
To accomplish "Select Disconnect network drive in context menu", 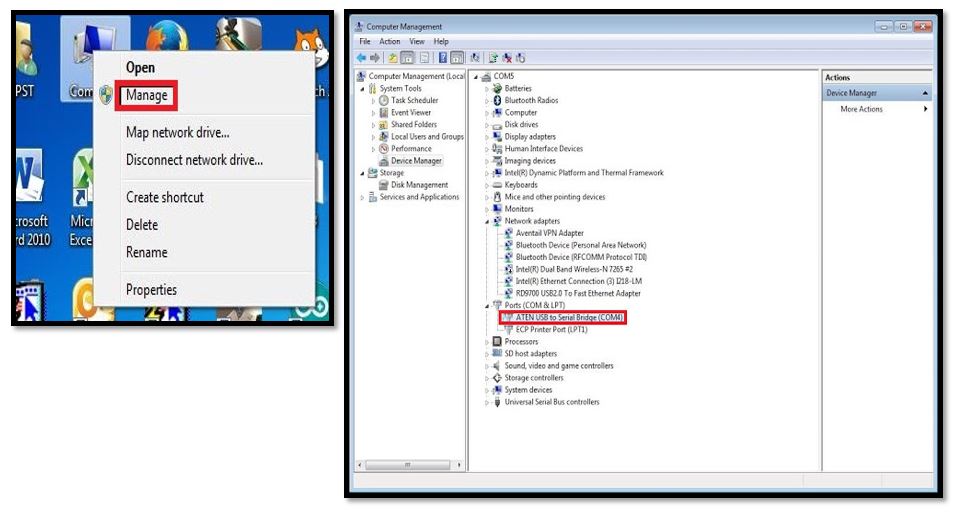I will [x=194, y=160].
